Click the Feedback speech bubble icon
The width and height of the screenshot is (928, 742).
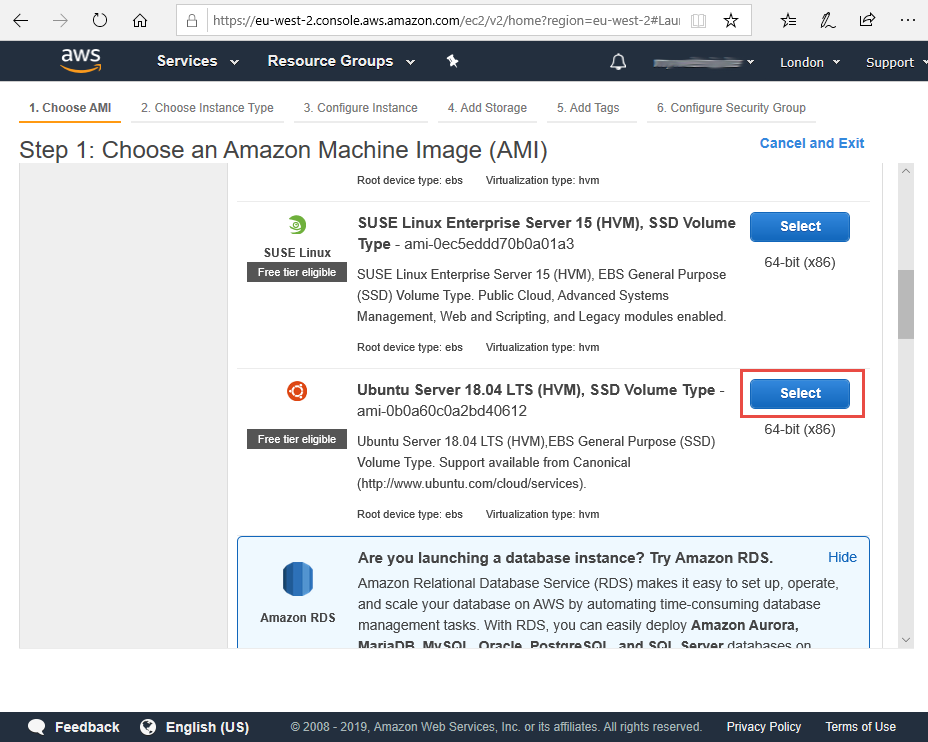tap(37, 727)
